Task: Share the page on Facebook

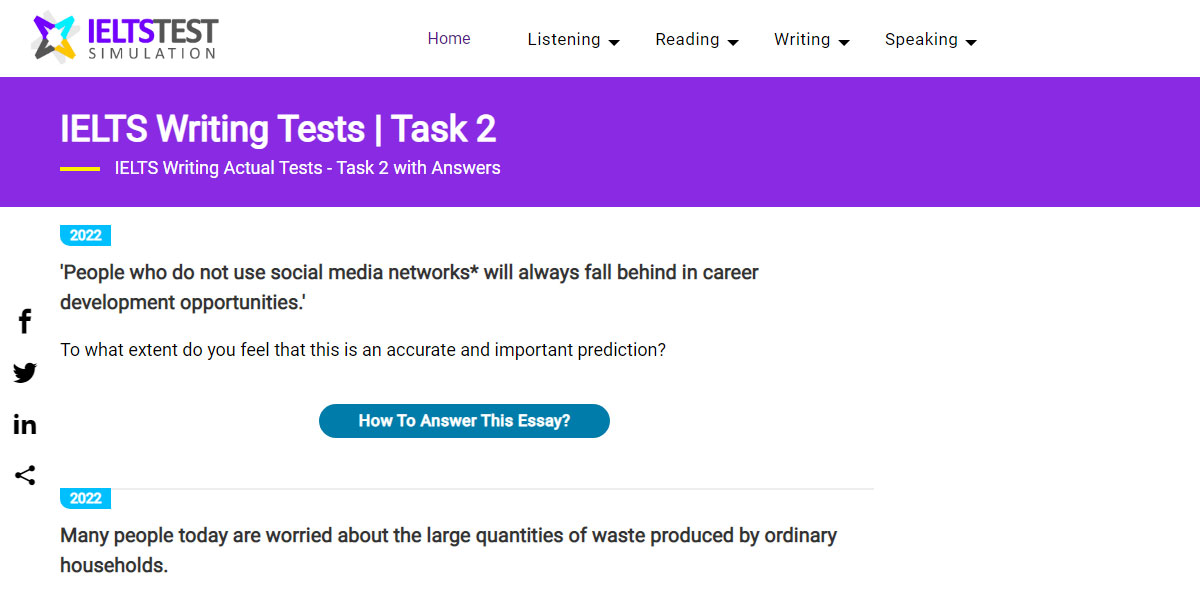Action: pos(24,321)
